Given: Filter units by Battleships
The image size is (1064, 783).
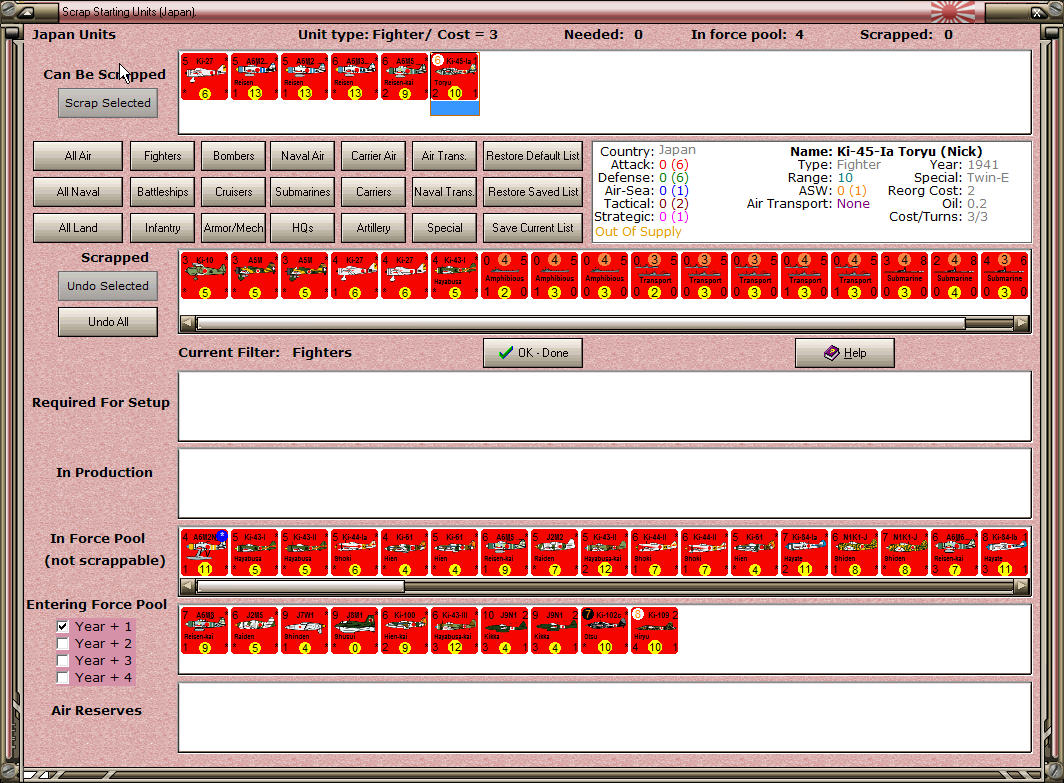Looking at the screenshot, I should 163,192.
